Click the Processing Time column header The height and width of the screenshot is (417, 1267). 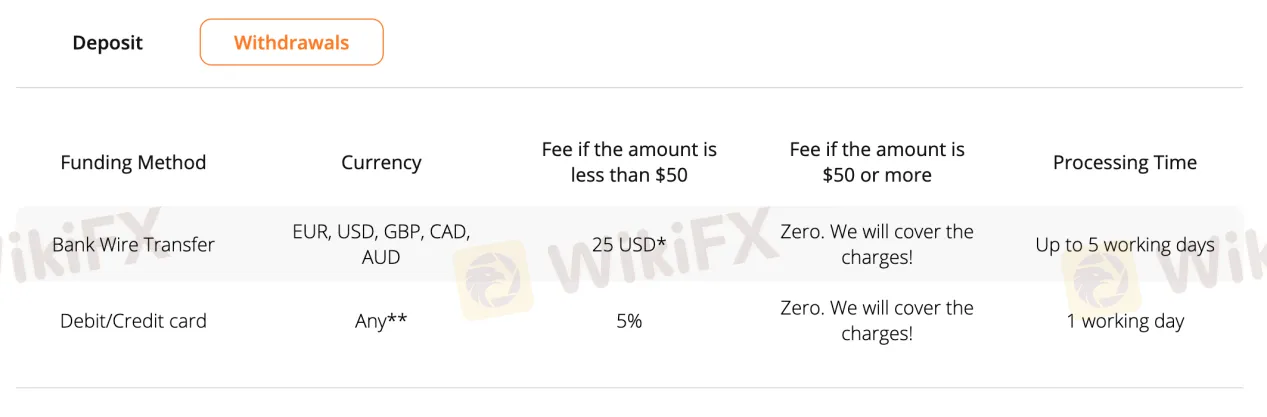1124,163
